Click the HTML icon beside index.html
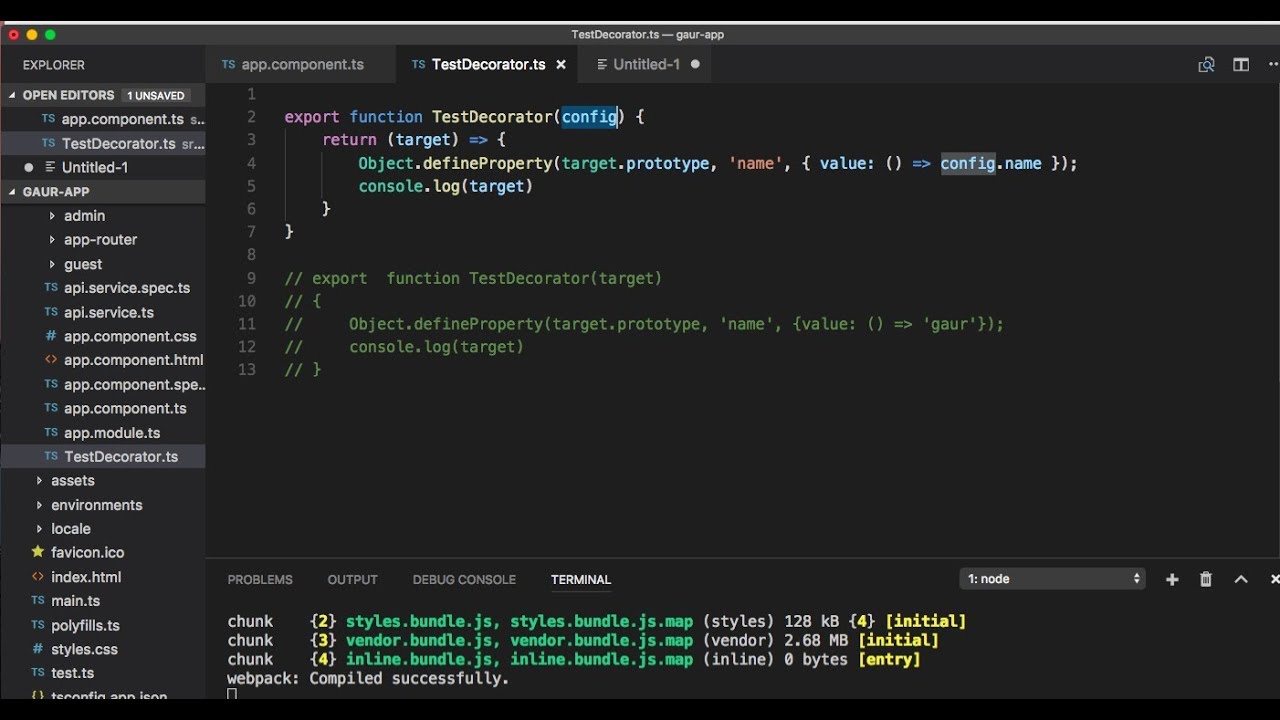 [x=38, y=577]
